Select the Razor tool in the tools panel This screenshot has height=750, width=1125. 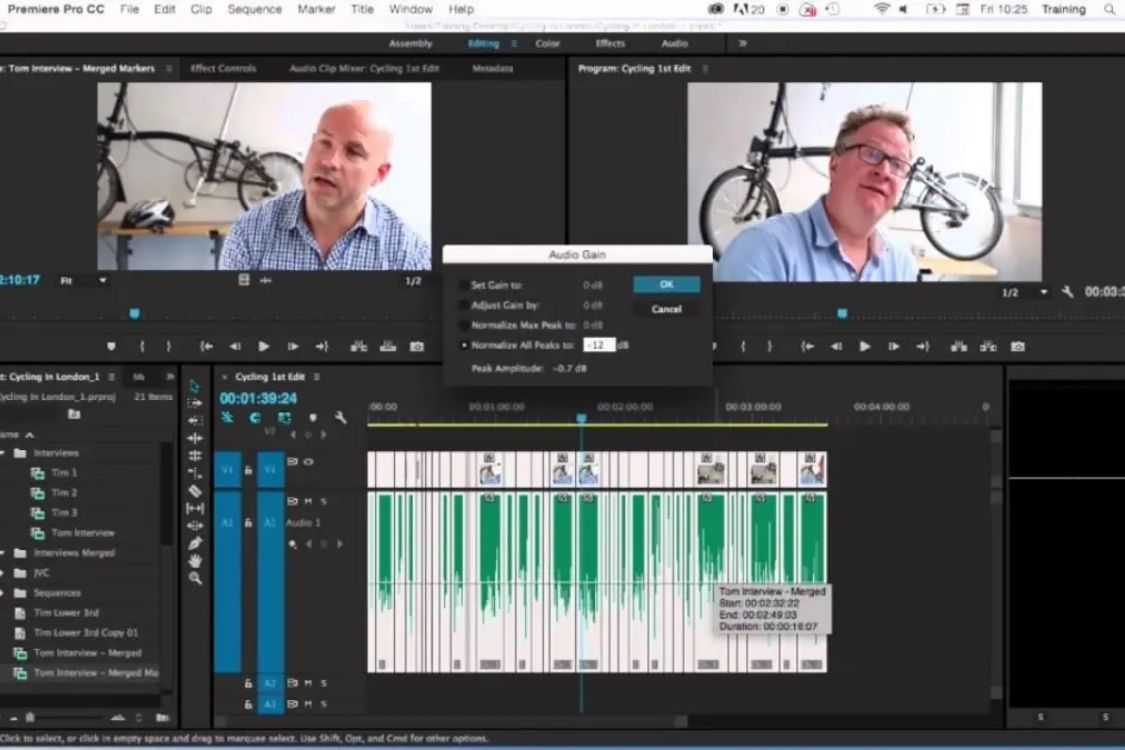tap(195, 490)
